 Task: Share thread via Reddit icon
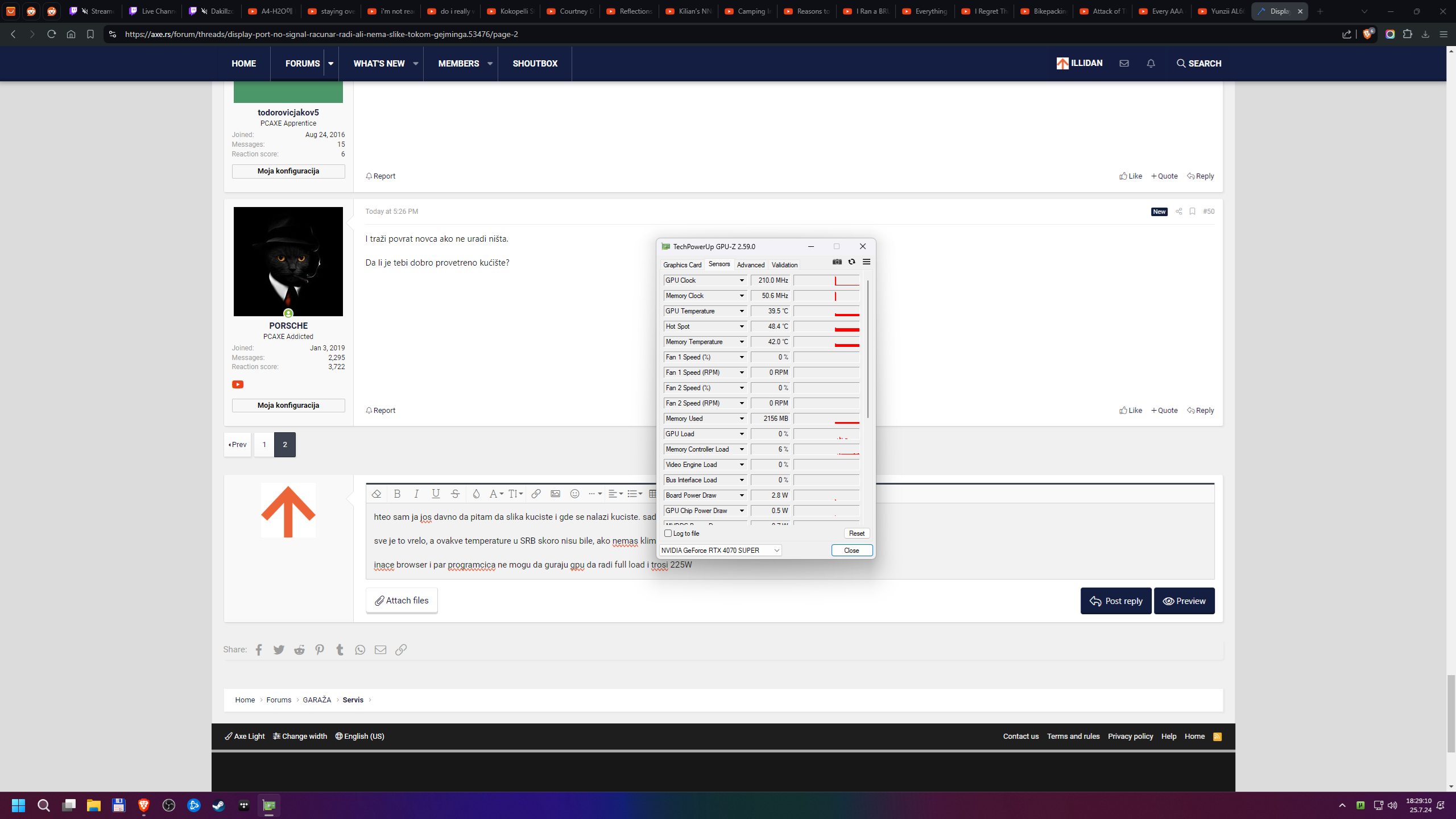(x=299, y=650)
